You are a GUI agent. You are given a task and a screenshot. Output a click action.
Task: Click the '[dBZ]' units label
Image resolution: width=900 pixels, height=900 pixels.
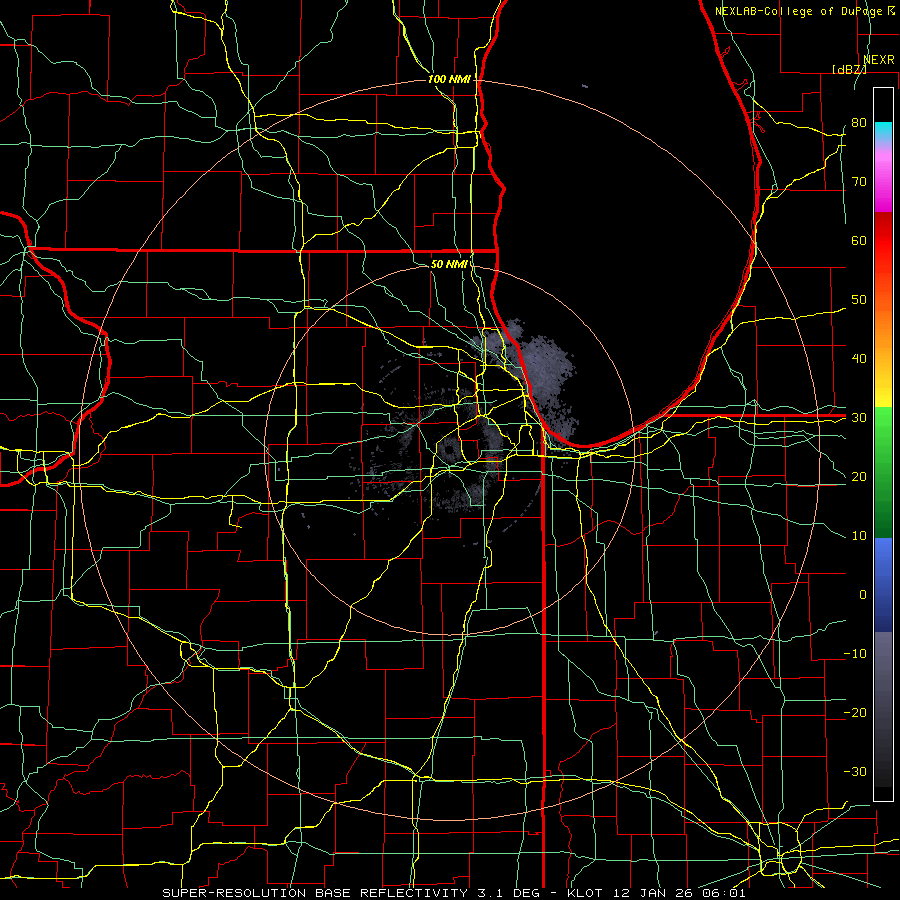point(849,69)
